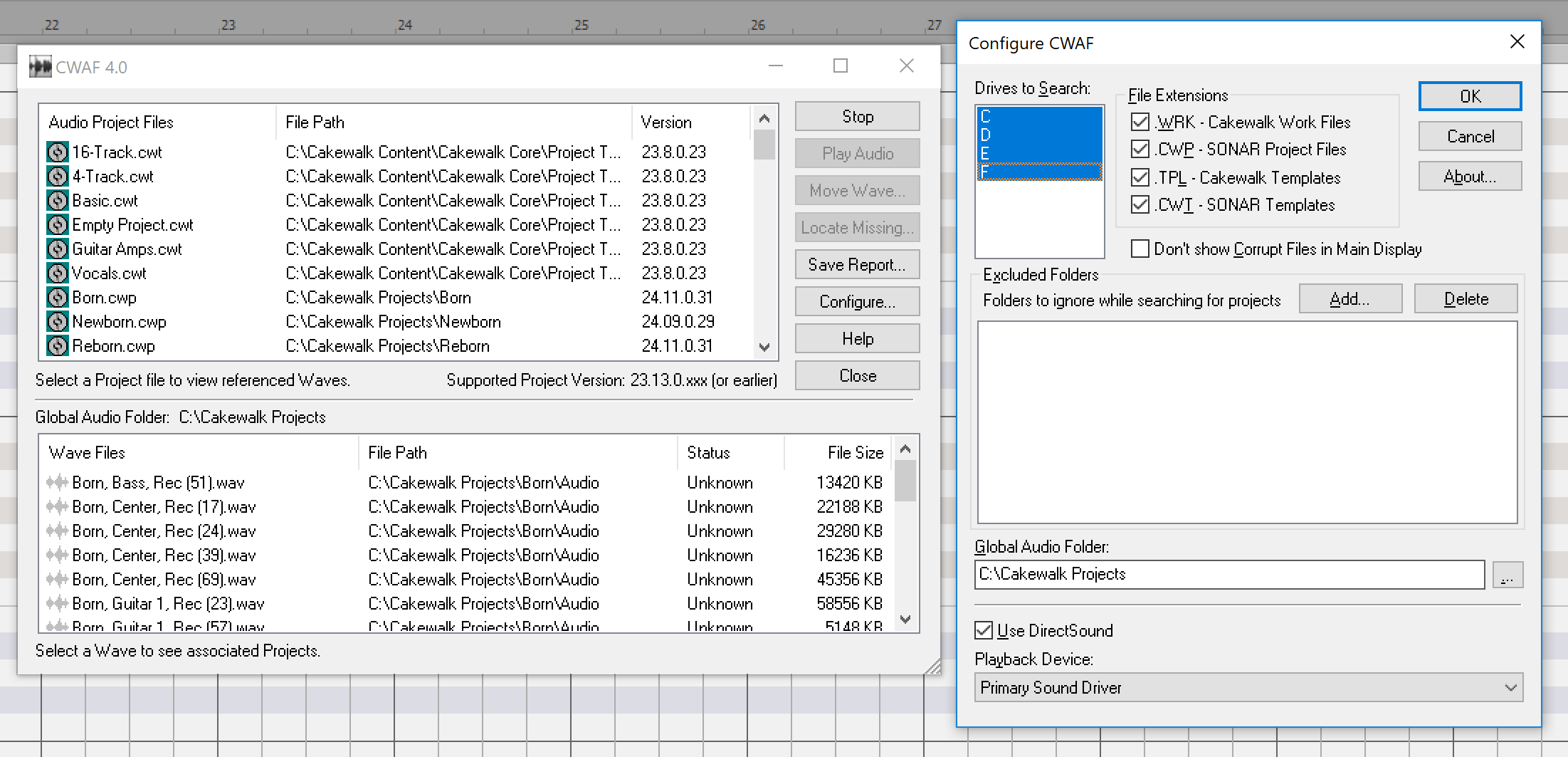
Task: Click the Guitar Amps.cwt file icon
Action: click(x=57, y=249)
